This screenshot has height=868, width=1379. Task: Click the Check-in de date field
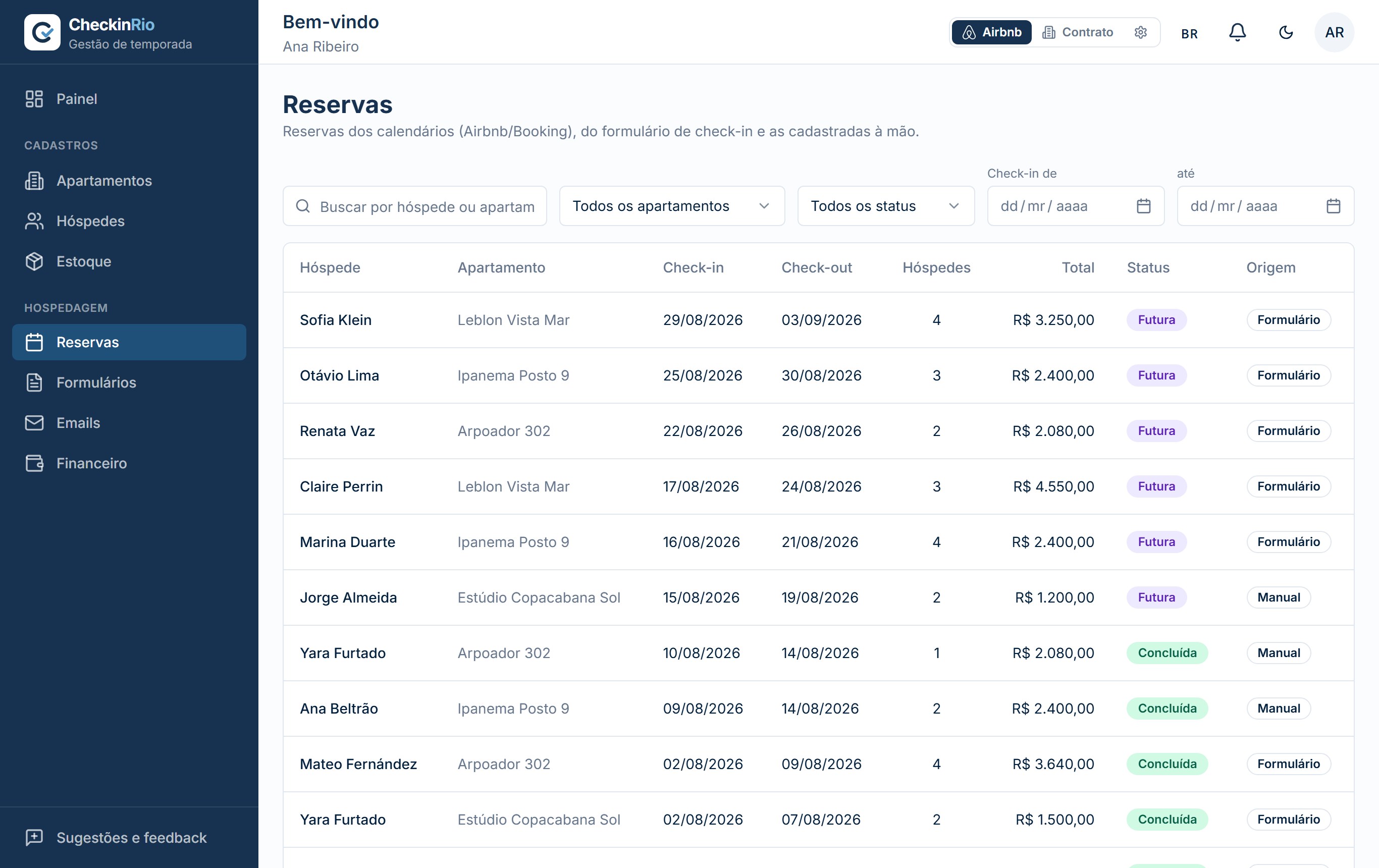[1076, 206]
